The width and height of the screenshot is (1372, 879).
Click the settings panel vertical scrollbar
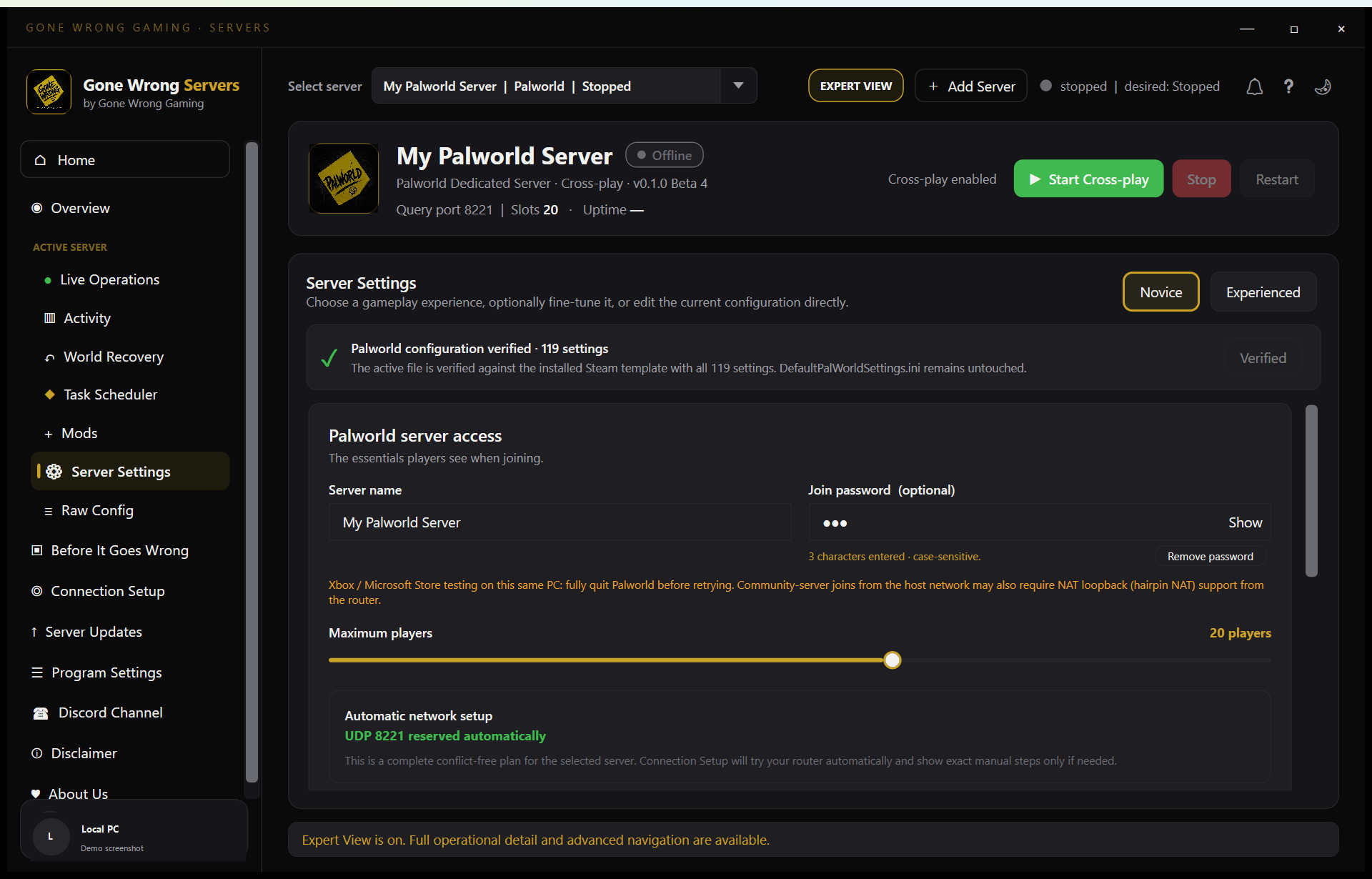click(1311, 490)
